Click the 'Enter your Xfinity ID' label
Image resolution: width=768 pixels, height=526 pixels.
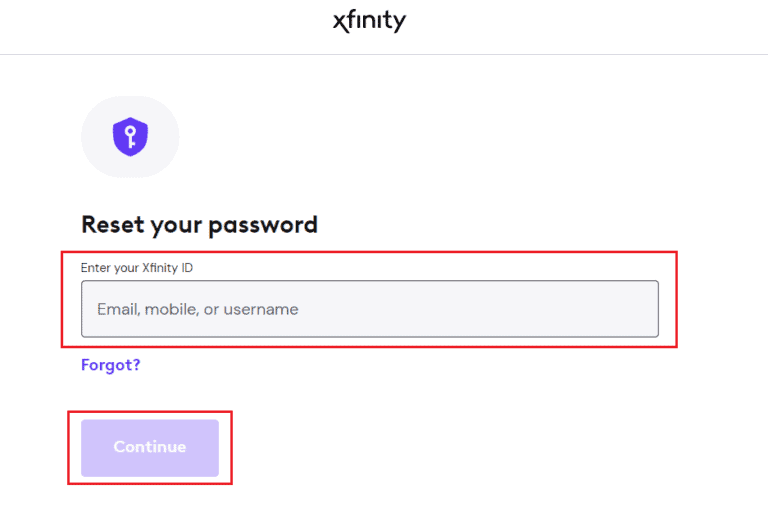(136, 267)
